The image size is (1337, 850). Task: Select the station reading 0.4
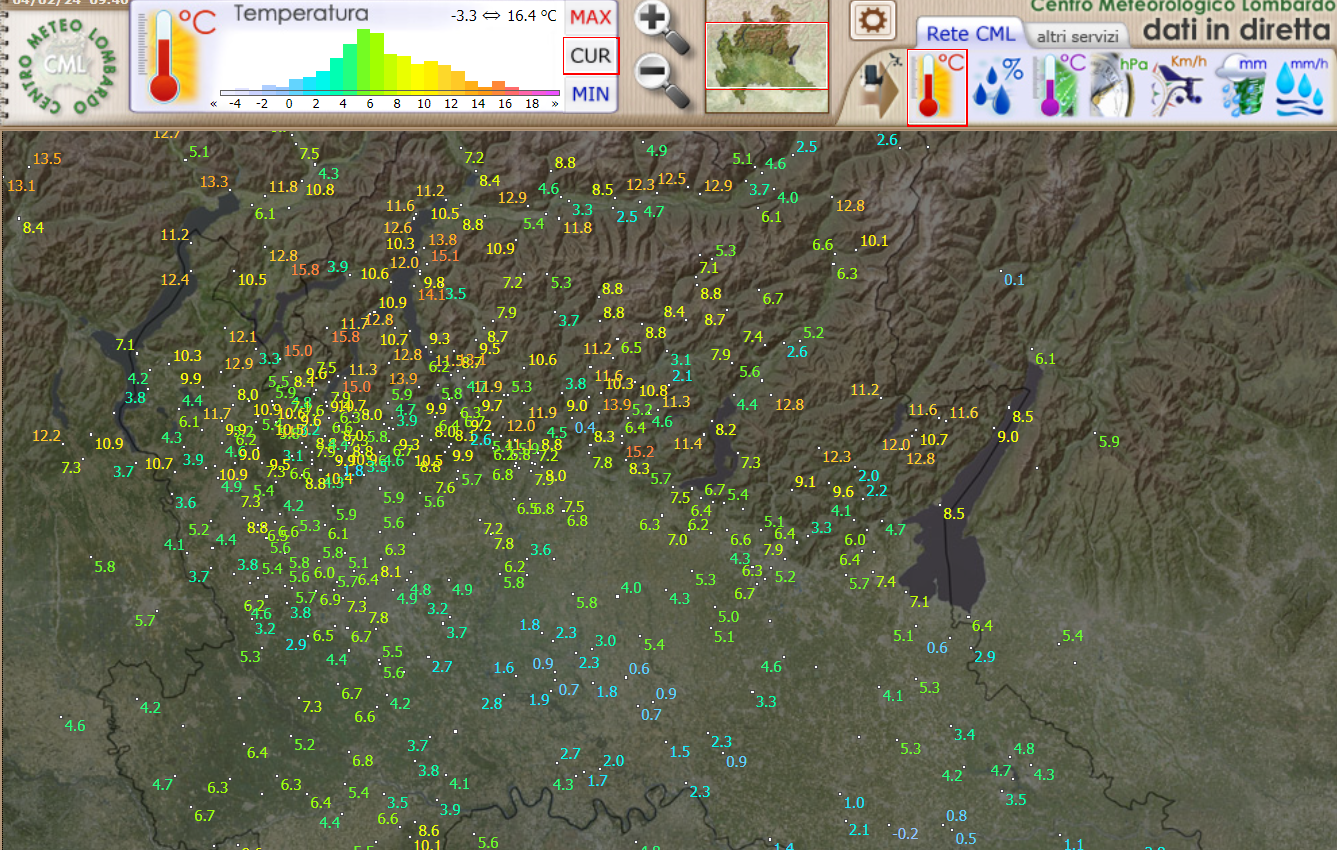tap(586, 427)
